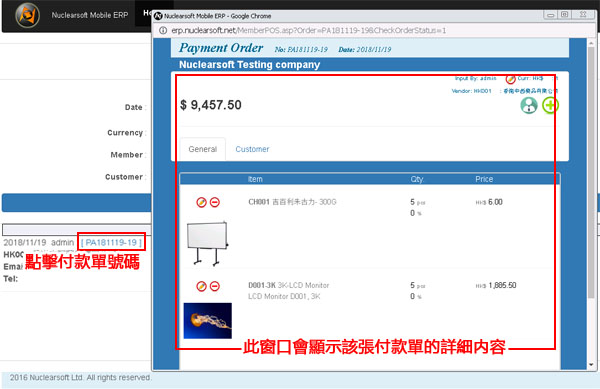Click the site info icon in address bar

point(163,30)
